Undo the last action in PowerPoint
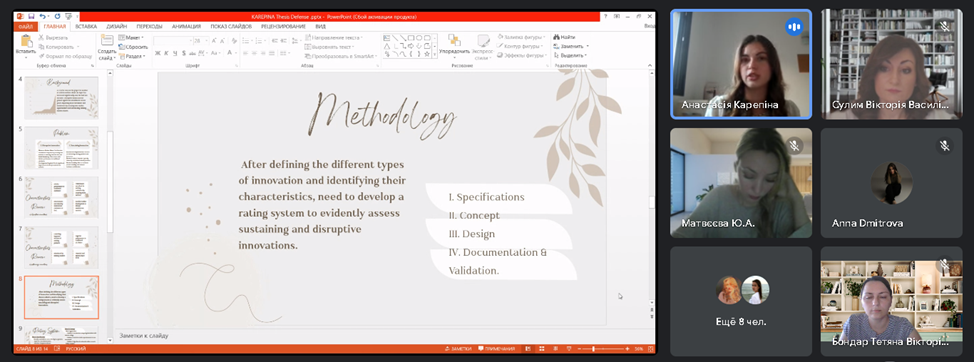The image size is (974, 362). [43, 16]
